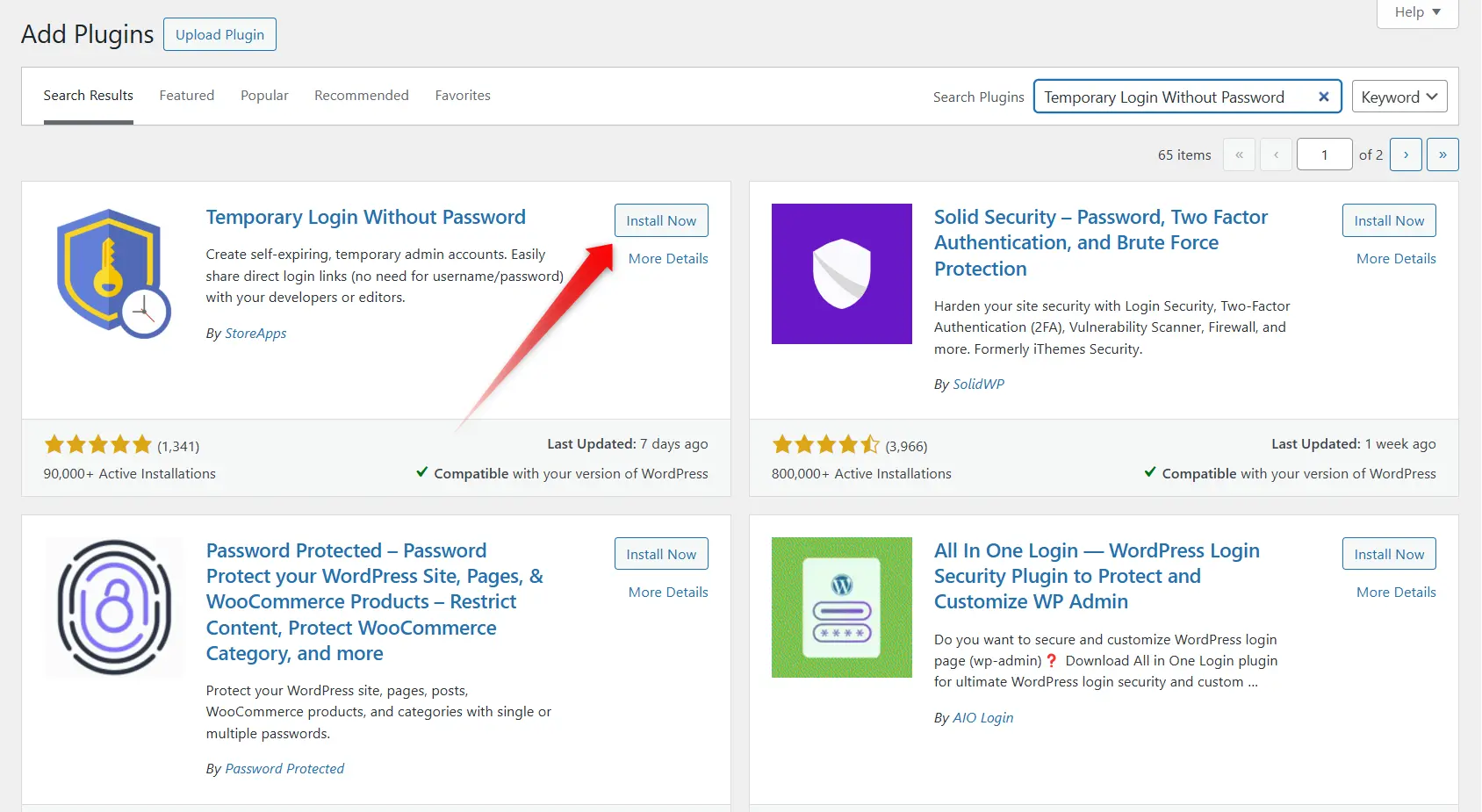Click the Upload Plugin button
1482x812 pixels.
(x=219, y=34)
